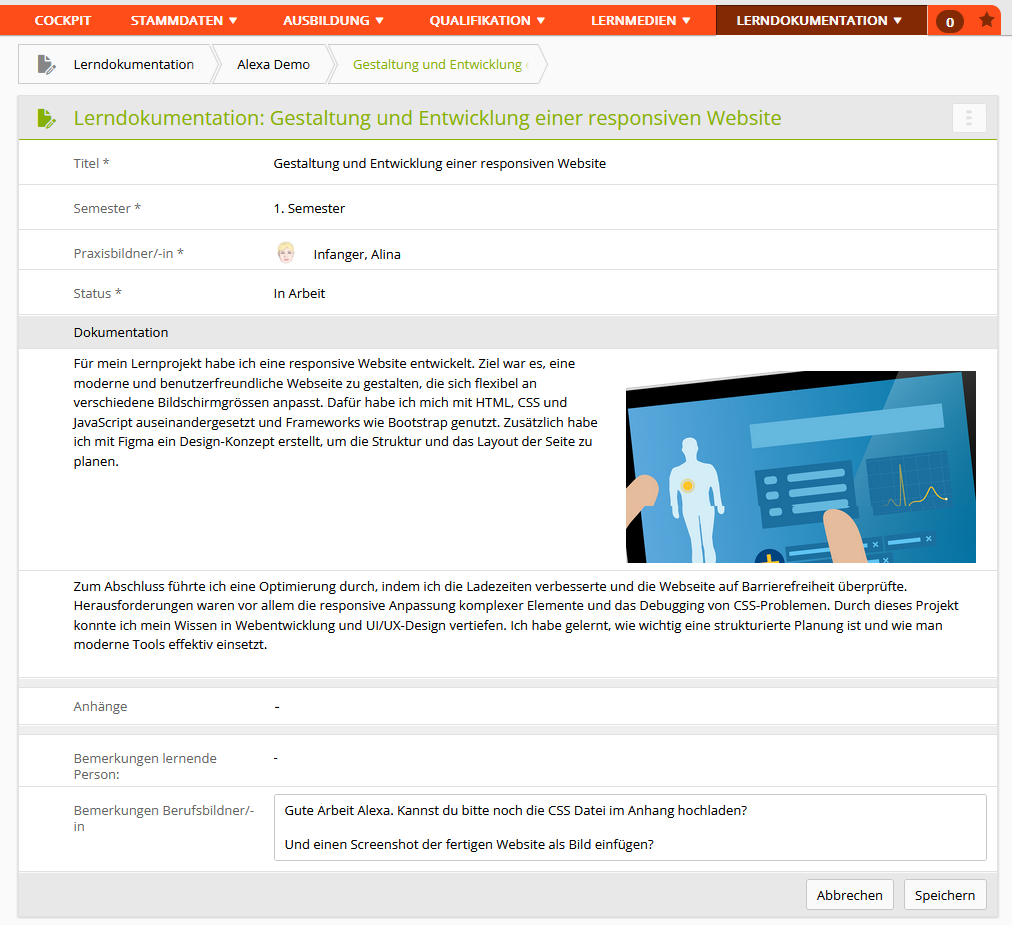
Task: Open the Qualifikation dropdown menu
Action: pyautogui.click(x=487, y=20)
